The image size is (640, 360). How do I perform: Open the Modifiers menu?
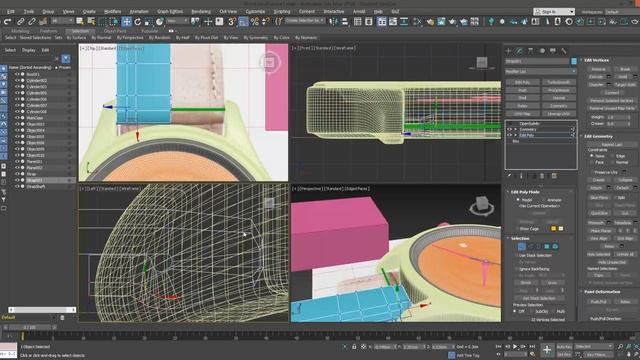pos(113,11)
